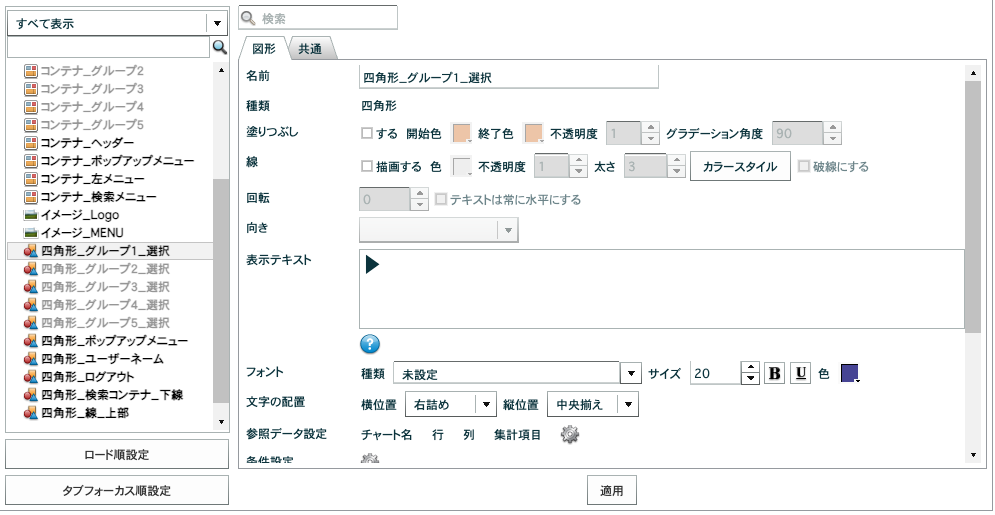Select tree item コンテナ_ヘッダー
The image size is (995, 515).
tap(87, 143)
